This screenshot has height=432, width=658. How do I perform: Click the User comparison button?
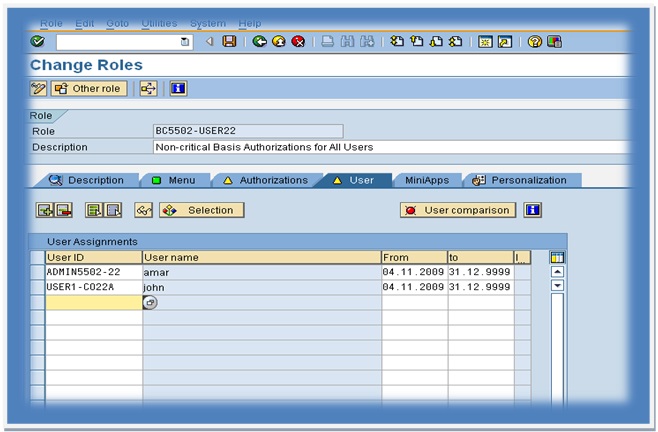pyautogui.click(x=457, y=210)
